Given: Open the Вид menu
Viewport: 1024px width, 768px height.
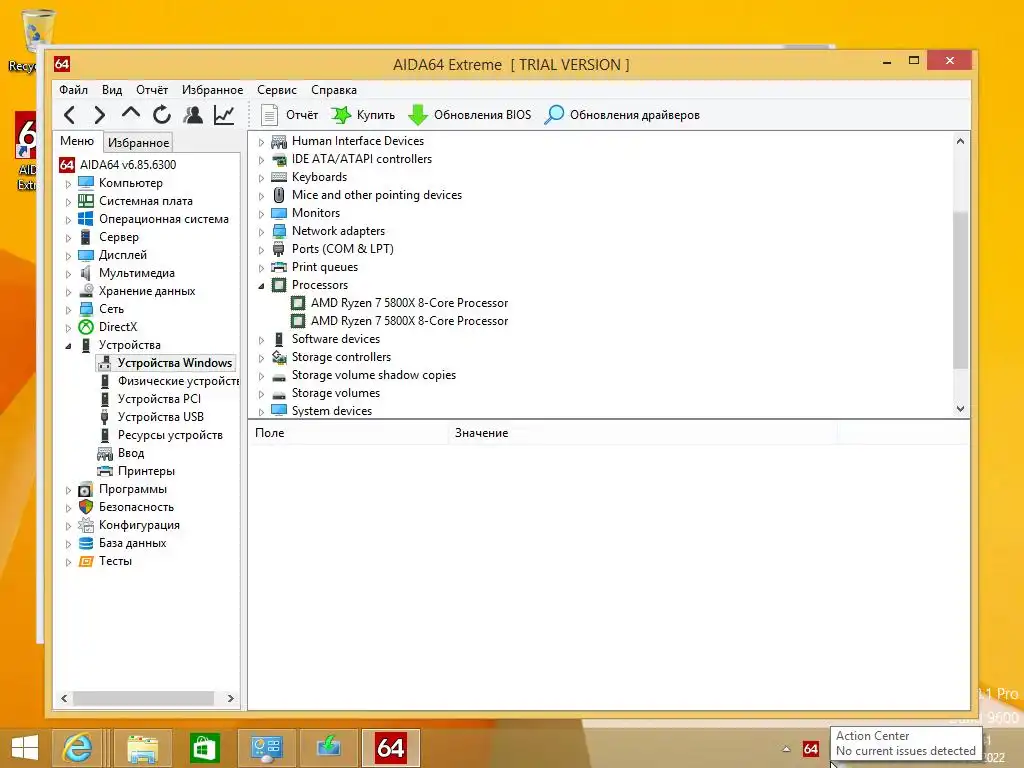Looking at the screenshot, I should pos(112,90).
